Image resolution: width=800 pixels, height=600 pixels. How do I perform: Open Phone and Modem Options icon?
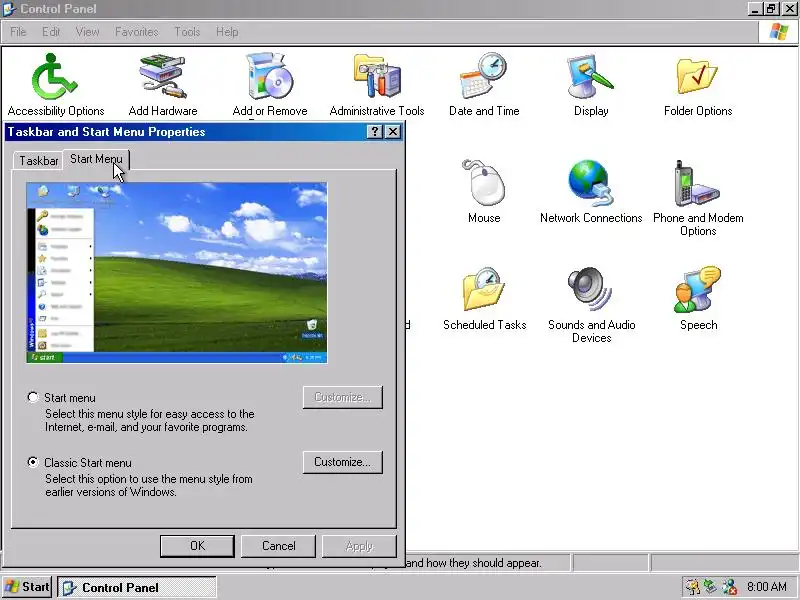coord(697,183)
